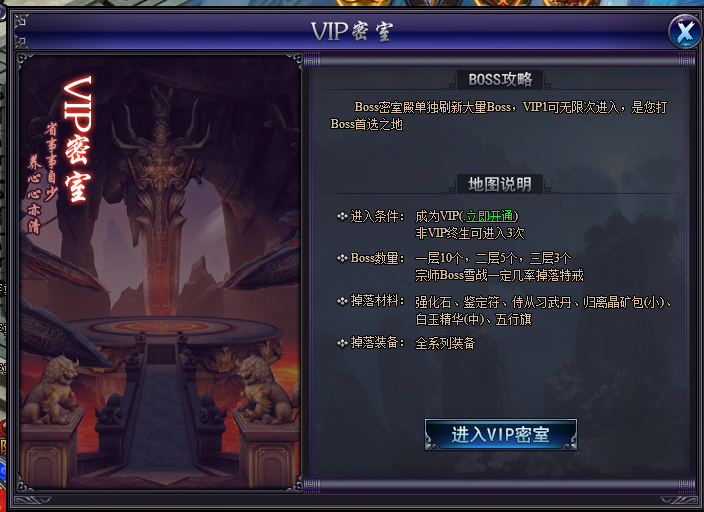
Task: Click the 非VIP终生可进入3次 text line
Action: [470, 233]
